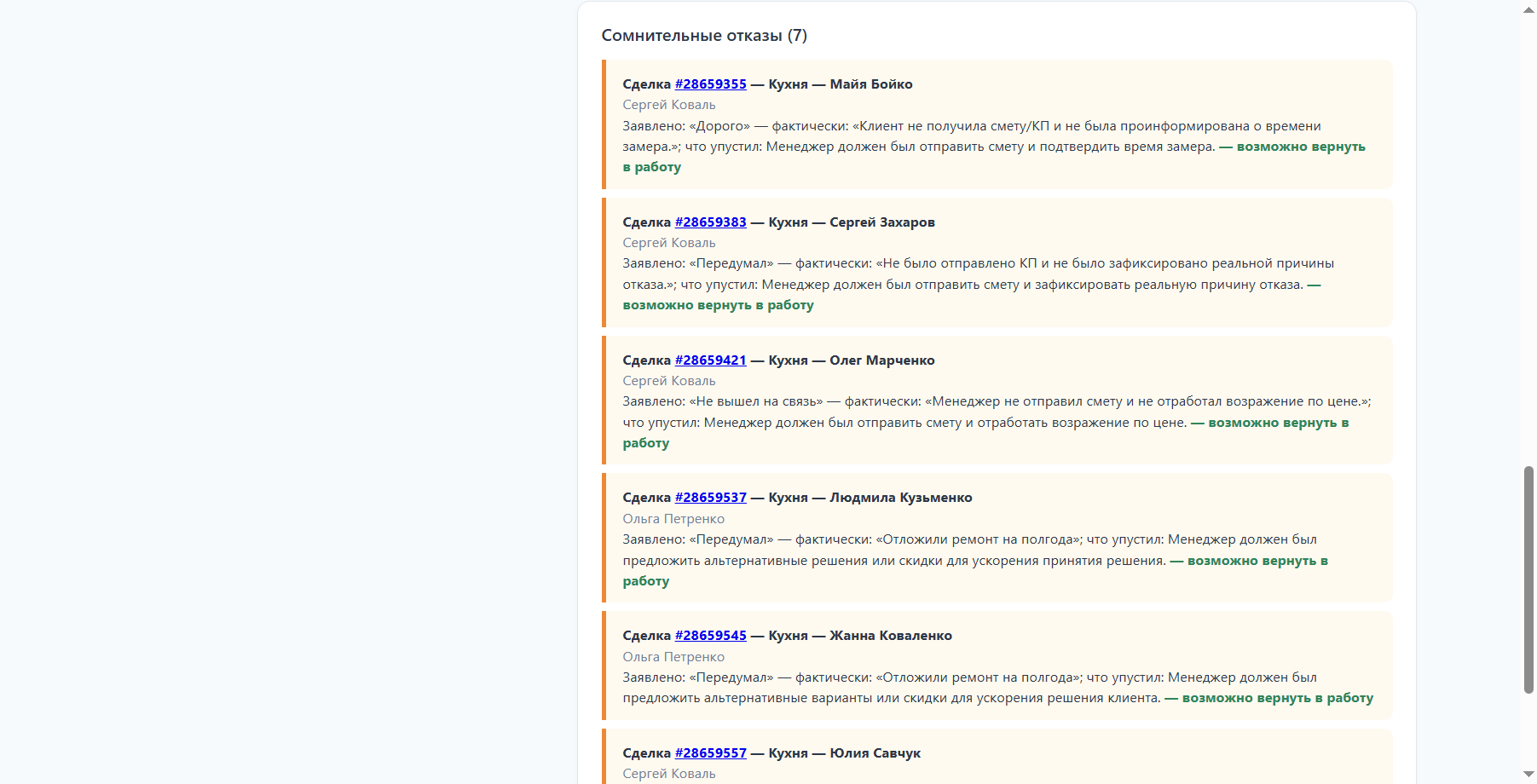The width and height of the screenshot is (1537, 784).
Task: Click the vertical scrollbar thumb
Action: point(1528,579)
